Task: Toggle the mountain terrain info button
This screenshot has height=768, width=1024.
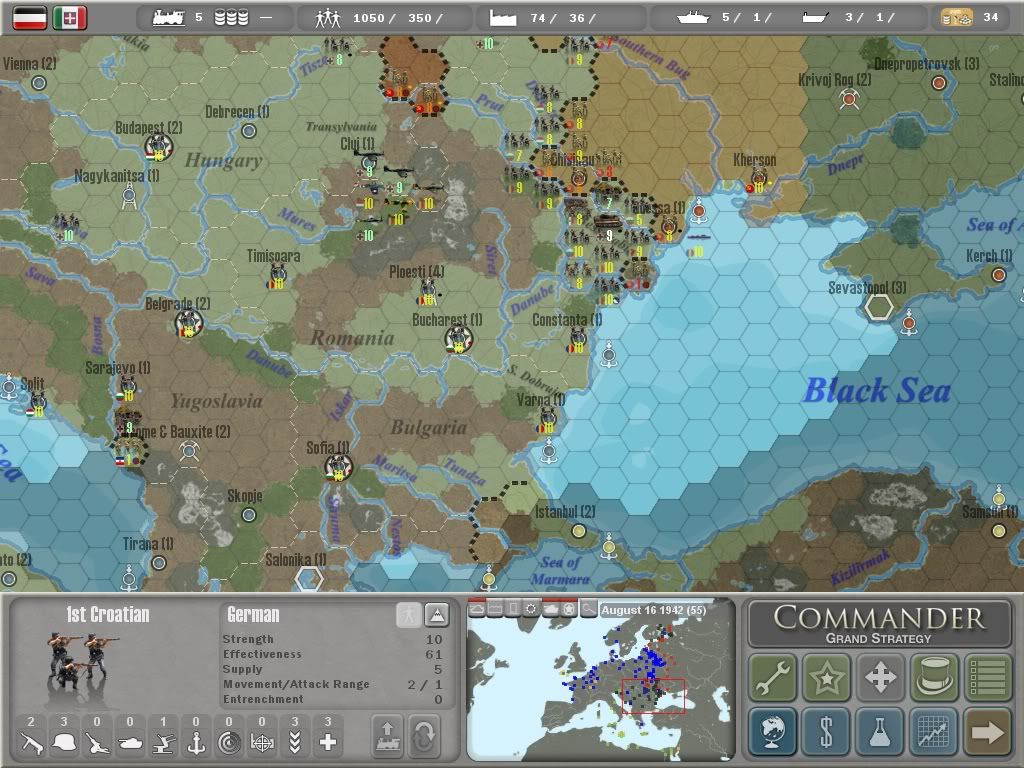Action: click(x=436, y=615)
